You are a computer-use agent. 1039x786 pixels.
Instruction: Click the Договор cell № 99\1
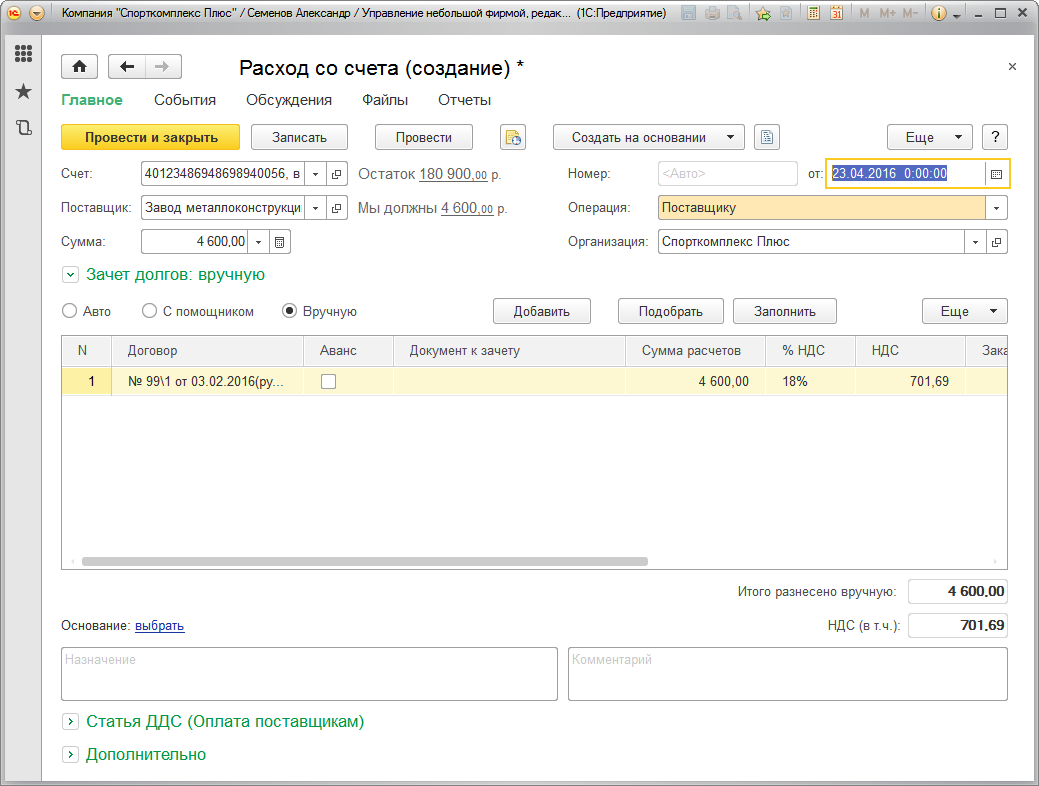pos(207,381)
